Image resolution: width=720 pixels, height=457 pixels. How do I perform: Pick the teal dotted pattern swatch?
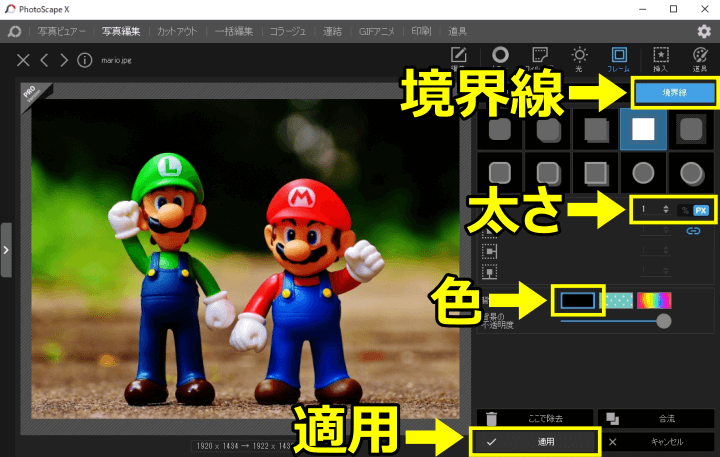click(x=616, y=300)
